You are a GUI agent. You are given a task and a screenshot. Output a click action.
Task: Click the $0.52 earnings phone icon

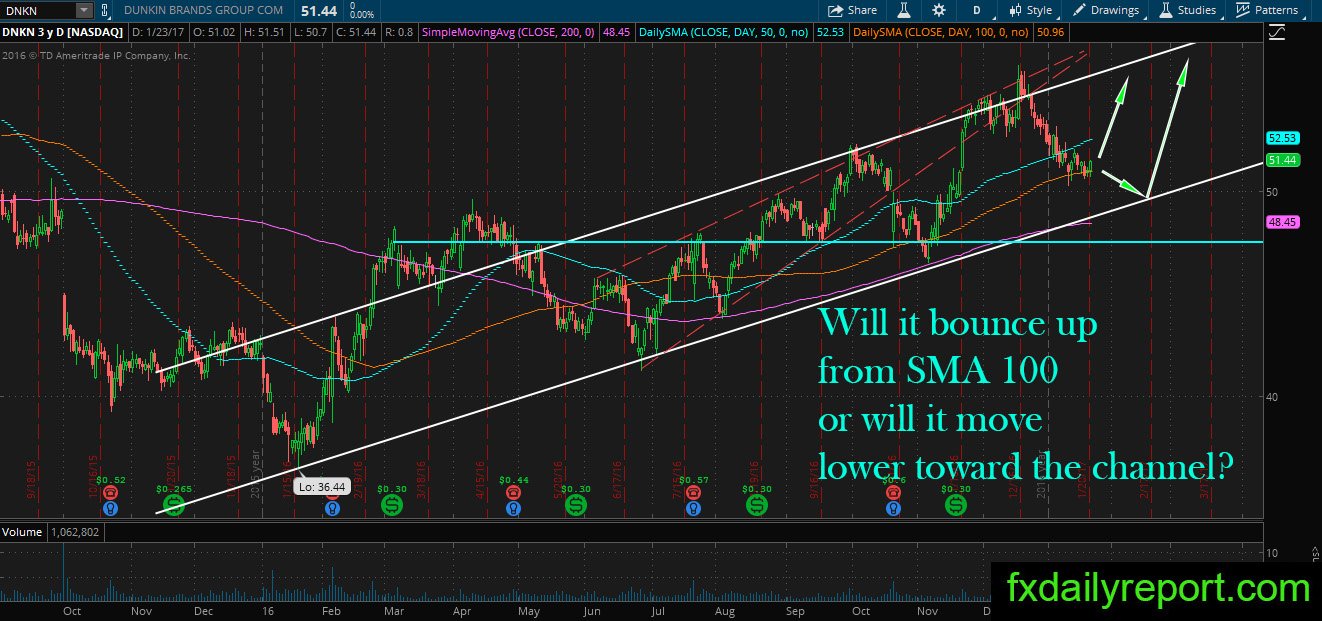109,492
